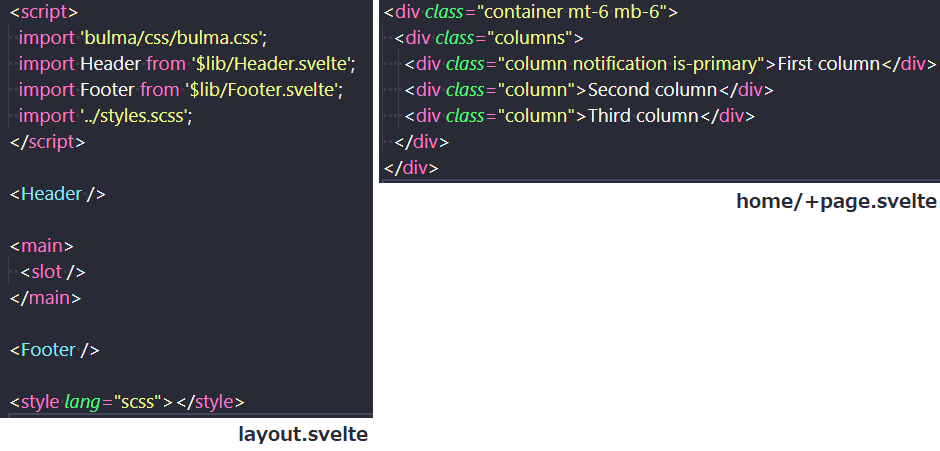This screenshot has height=451, width=940.
Task: Select the Footer component tag
Action: [55, 350]
